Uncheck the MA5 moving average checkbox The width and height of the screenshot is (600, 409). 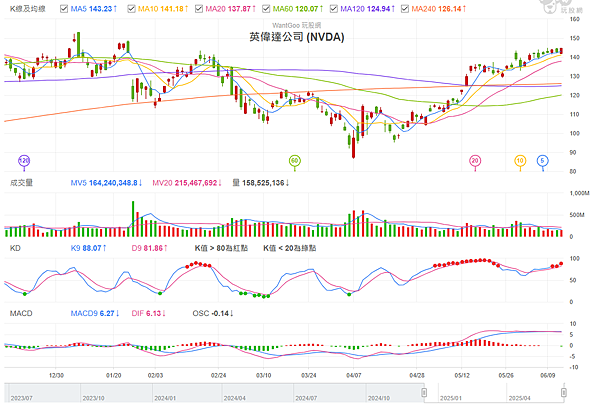[64, 8]
